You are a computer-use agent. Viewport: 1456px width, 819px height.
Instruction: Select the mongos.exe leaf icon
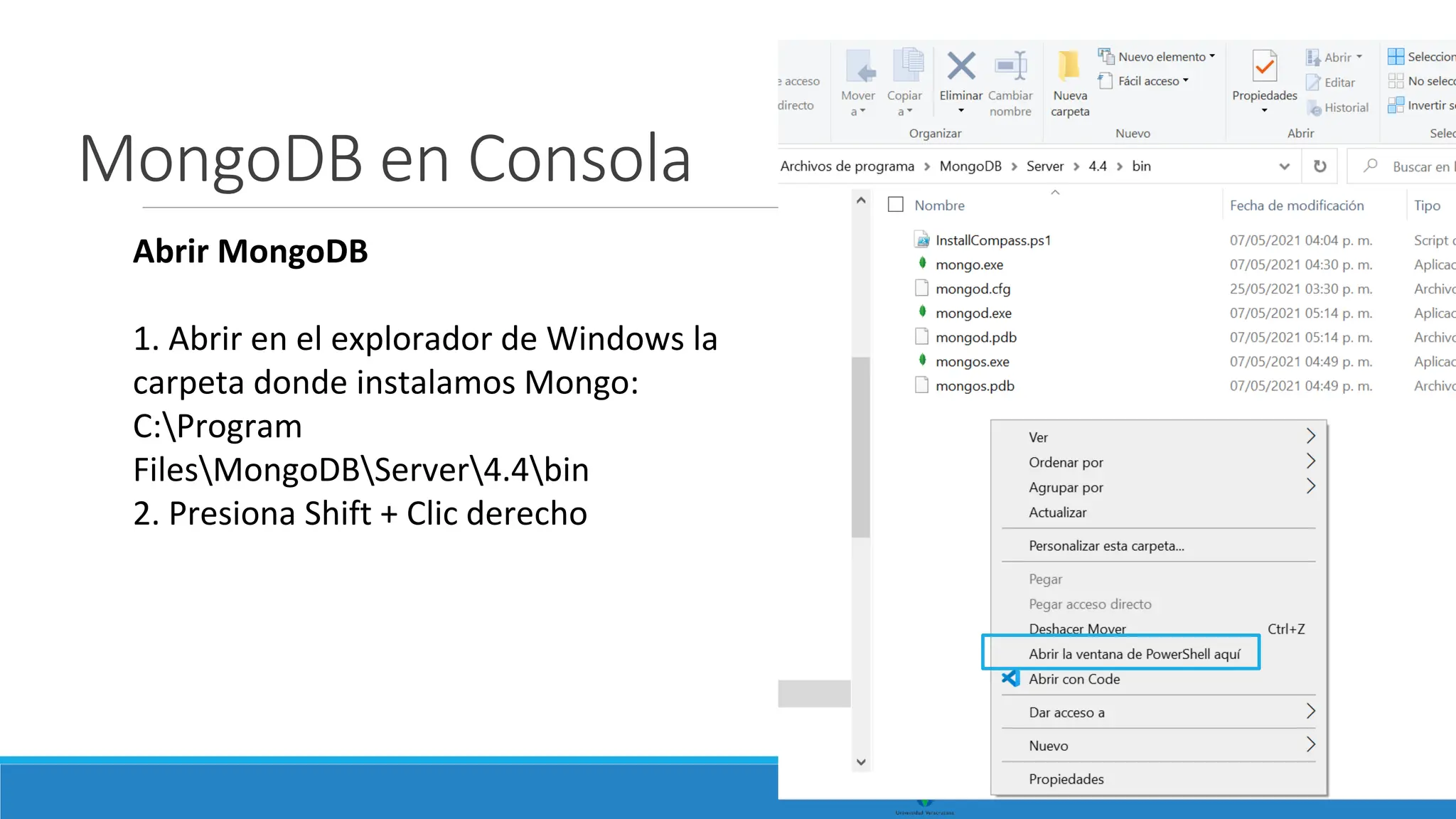(922, 360)
